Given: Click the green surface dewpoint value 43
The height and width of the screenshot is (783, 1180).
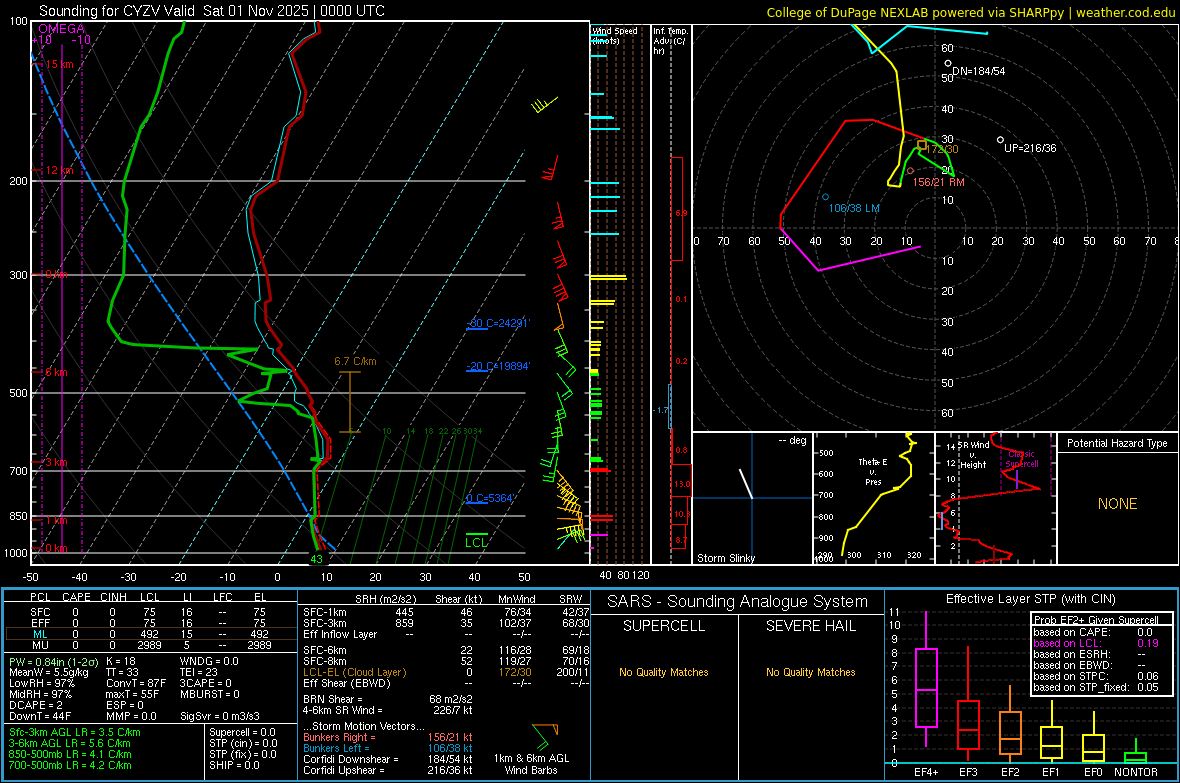Looking at the screenshot, I should point(316,559).
